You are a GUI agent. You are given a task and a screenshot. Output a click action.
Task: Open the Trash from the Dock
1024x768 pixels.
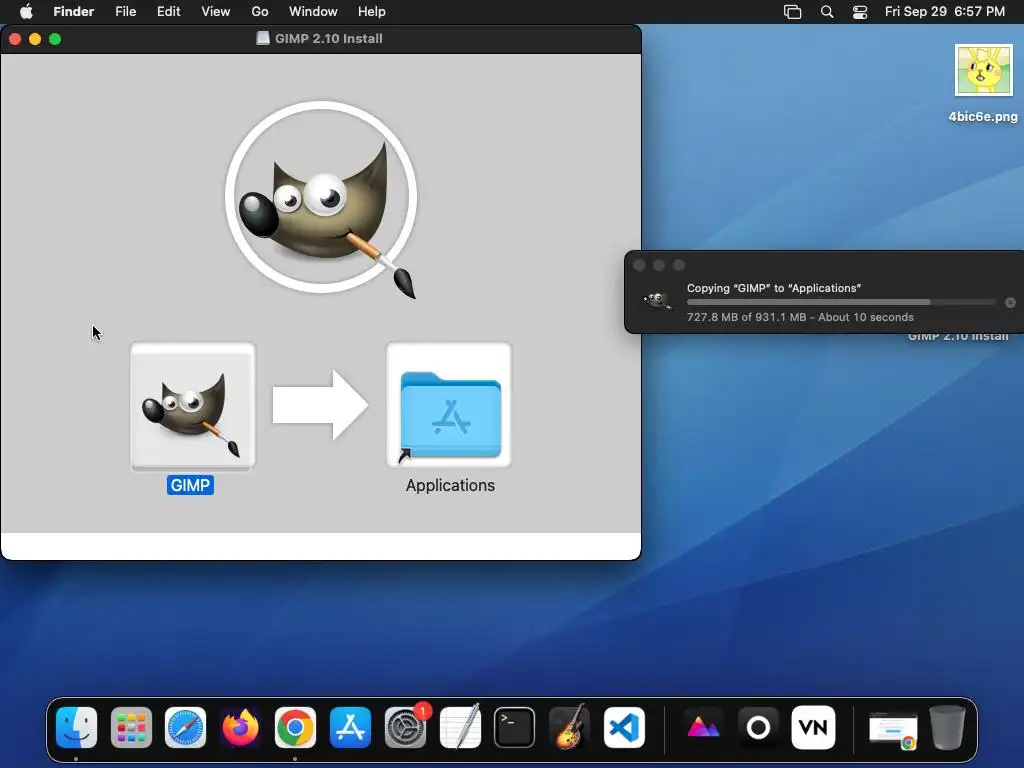tap(947, 727)
